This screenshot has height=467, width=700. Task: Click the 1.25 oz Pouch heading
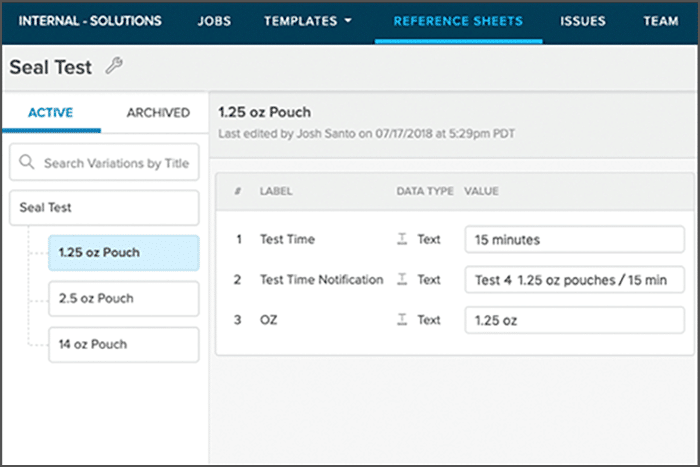click(264, 112)
